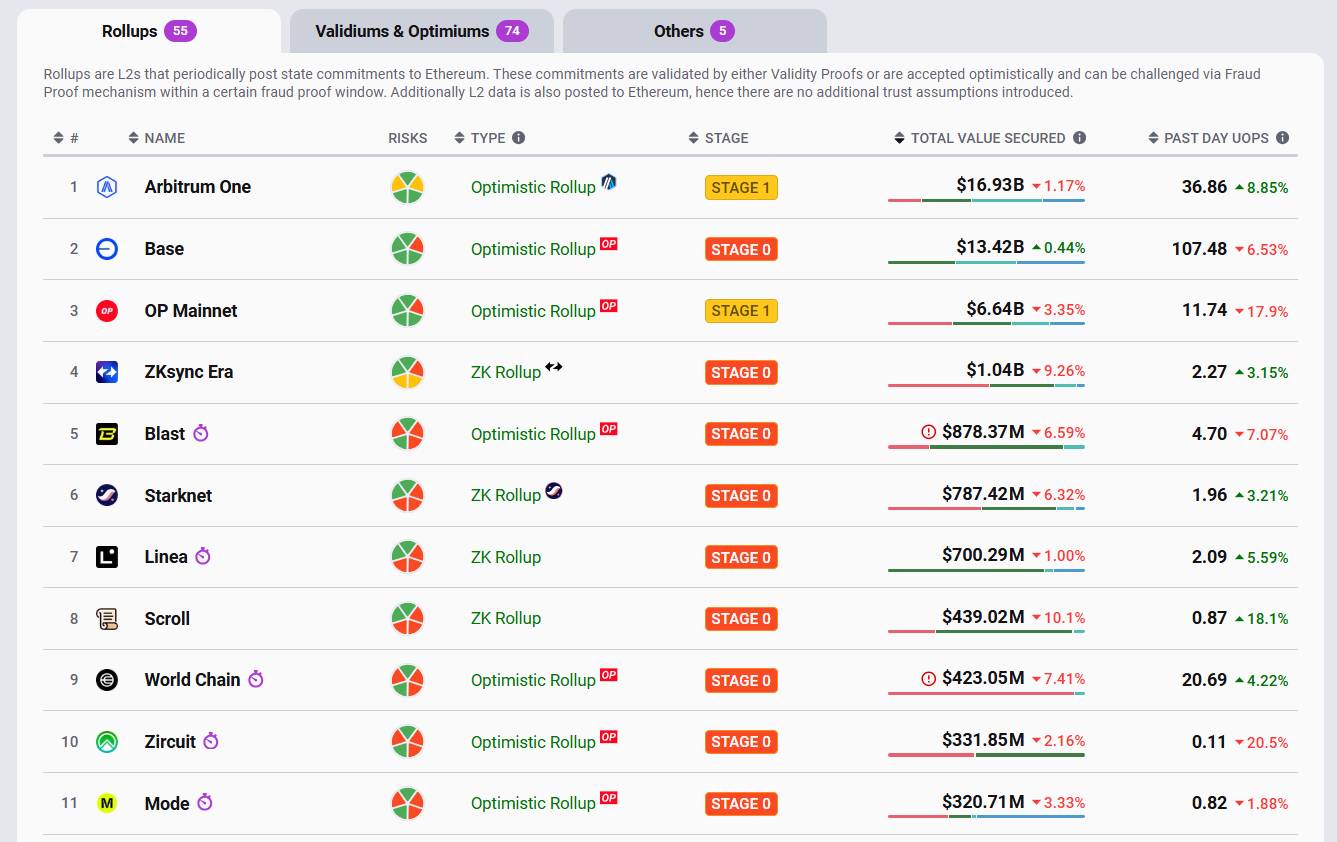The image size is (1337, 842).
Task: Click the Zircuit logo icon
Action: 107,742
